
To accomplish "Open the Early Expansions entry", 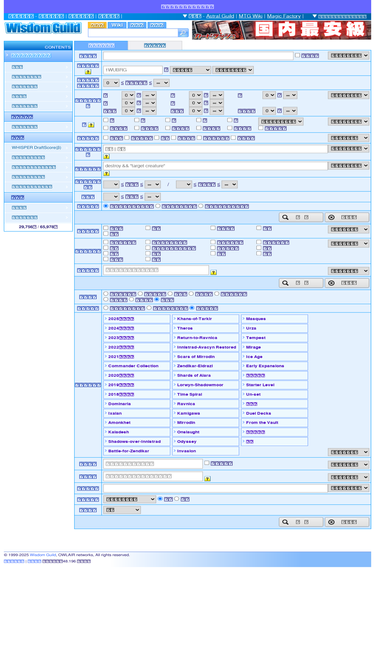I will click(275, 366).
